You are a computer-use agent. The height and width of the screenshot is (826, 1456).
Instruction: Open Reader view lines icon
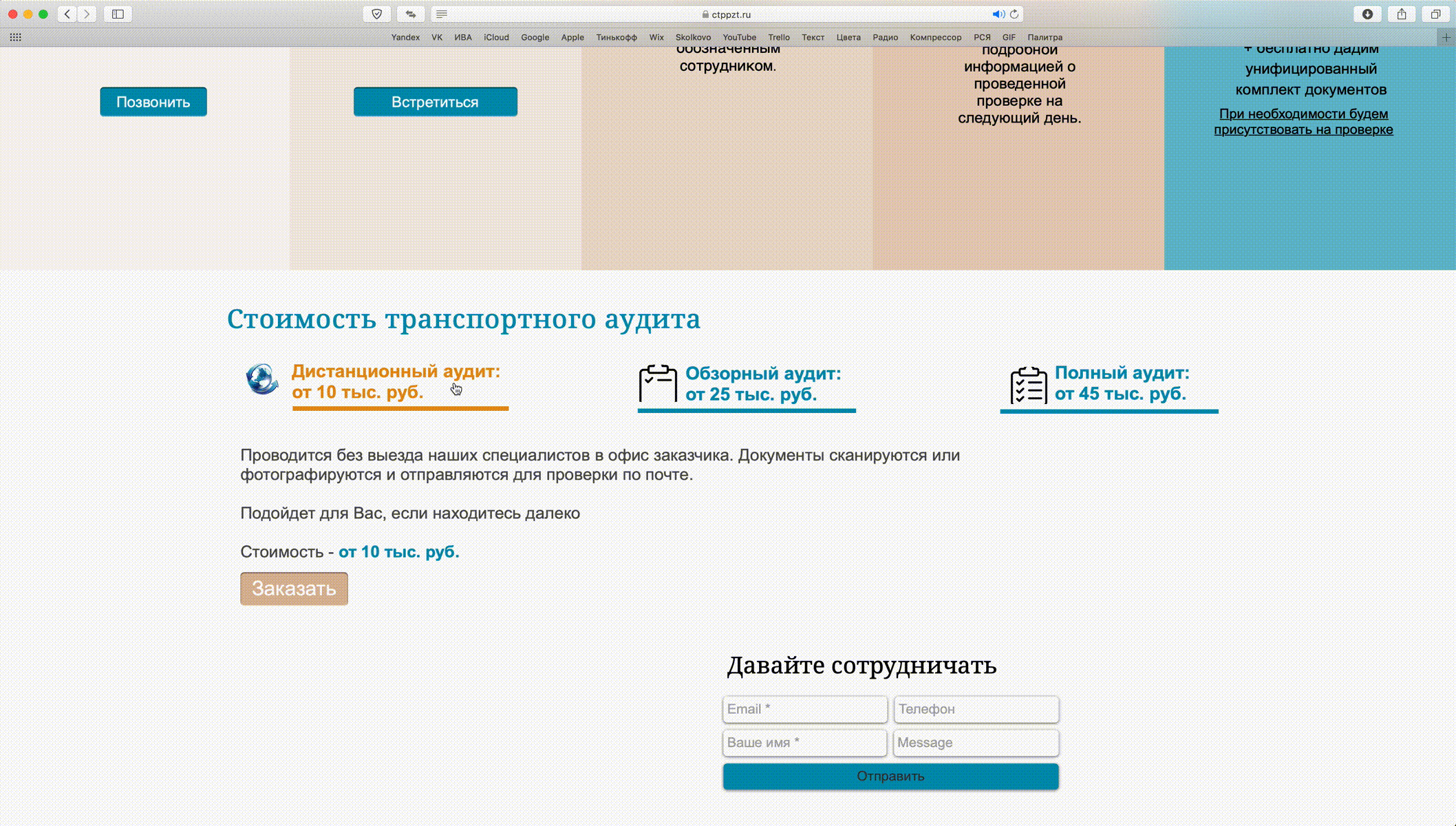click(442, 14)
